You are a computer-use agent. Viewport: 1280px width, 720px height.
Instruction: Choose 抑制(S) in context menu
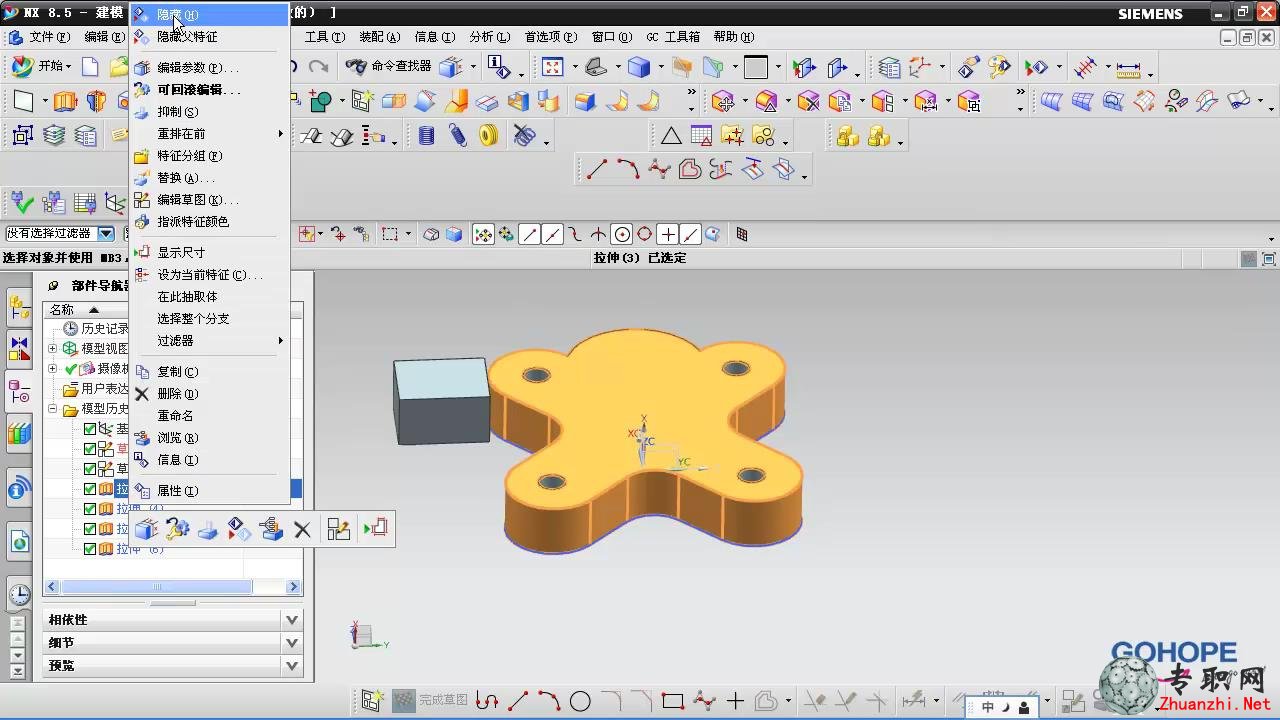tap(209, 112)
